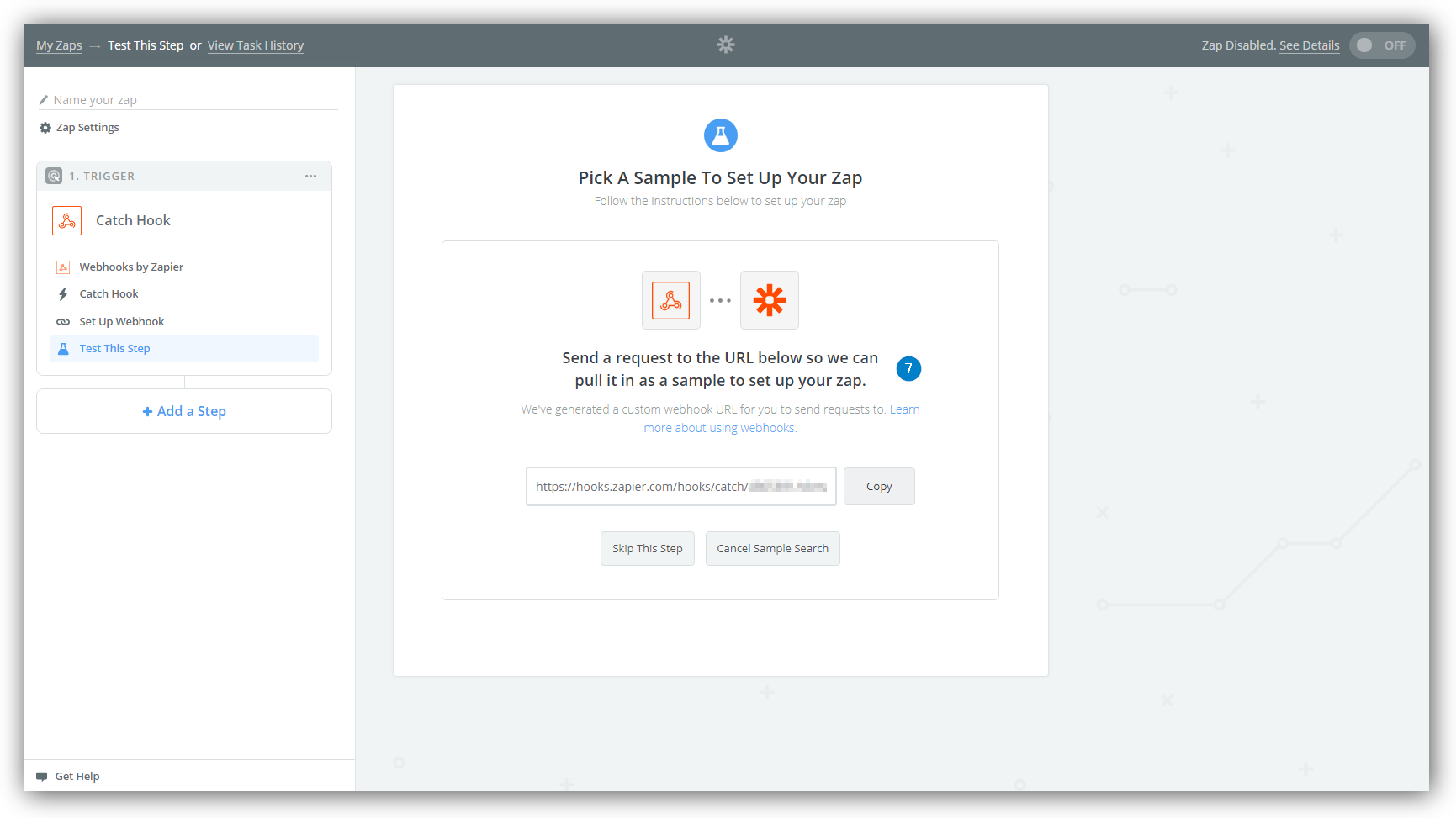
Task: Click Cancel Sample Search button
Action: pyautogui.click(x=773, y=549)
